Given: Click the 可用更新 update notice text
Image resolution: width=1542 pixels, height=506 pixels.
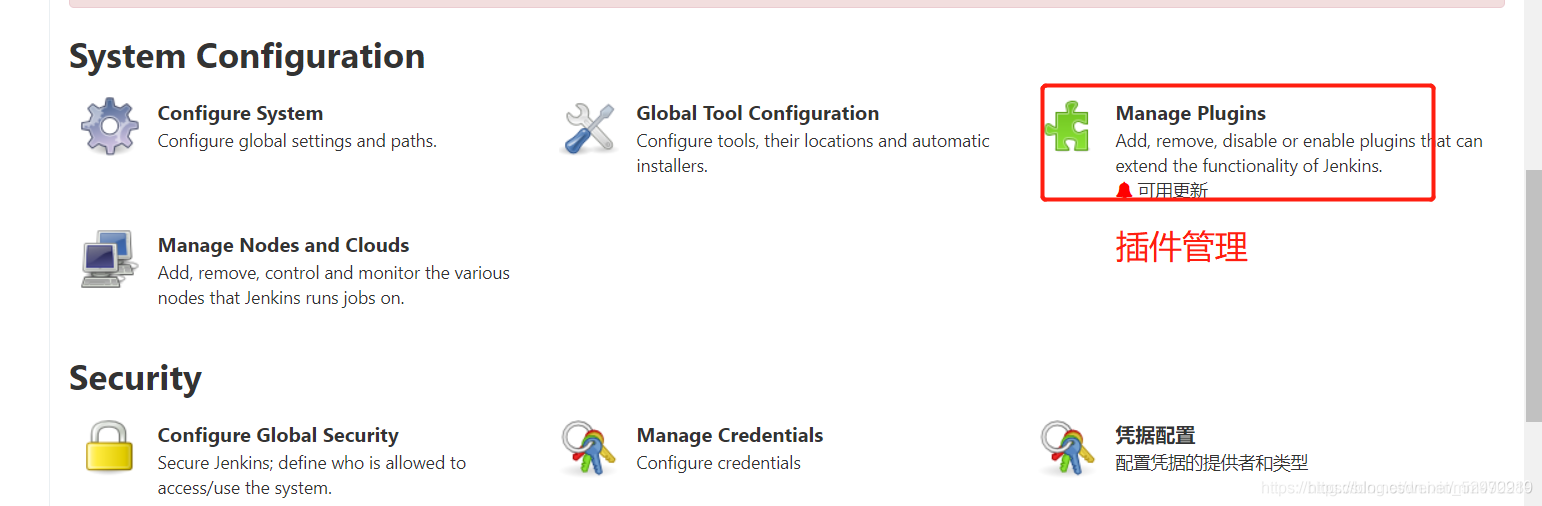Looking at the screenshot, I should click(1173, 190).
